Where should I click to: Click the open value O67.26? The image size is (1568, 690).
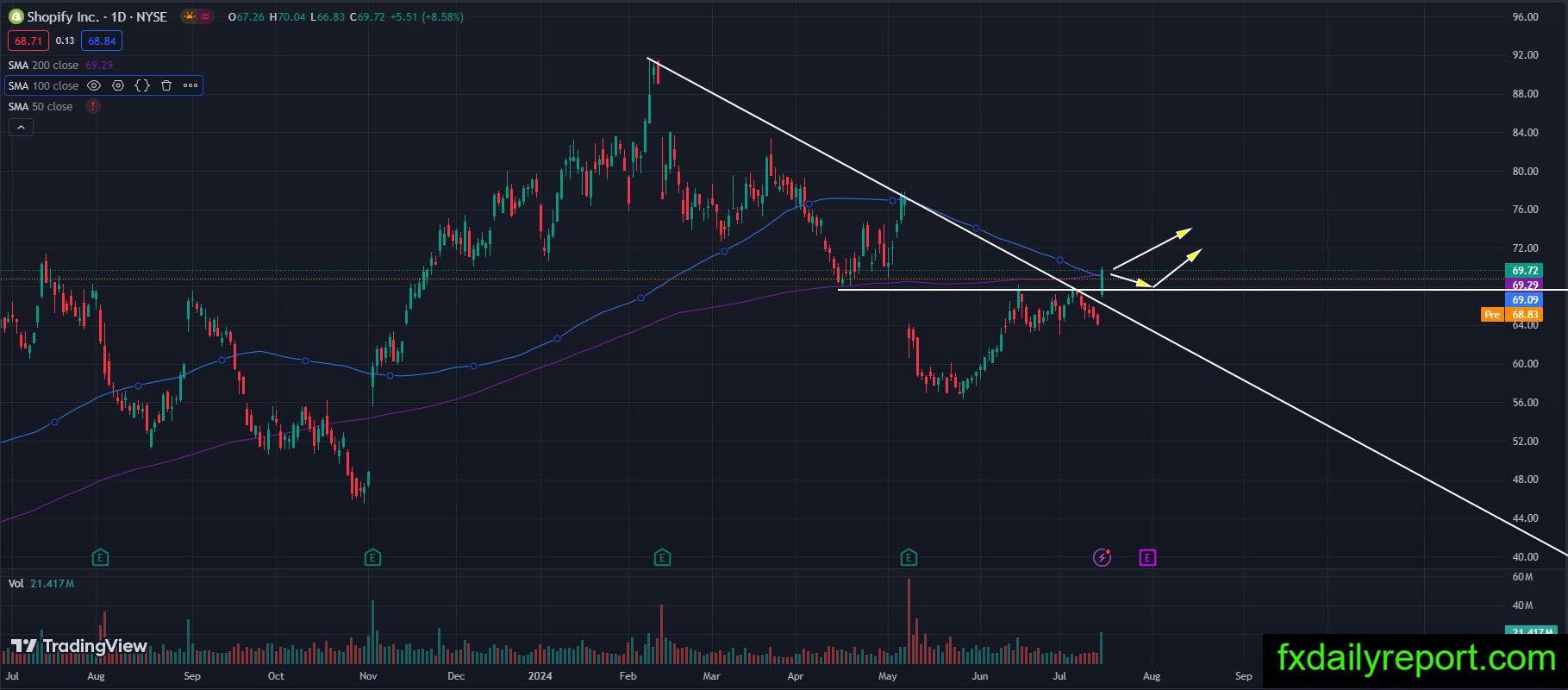click(x=246, y=17)
